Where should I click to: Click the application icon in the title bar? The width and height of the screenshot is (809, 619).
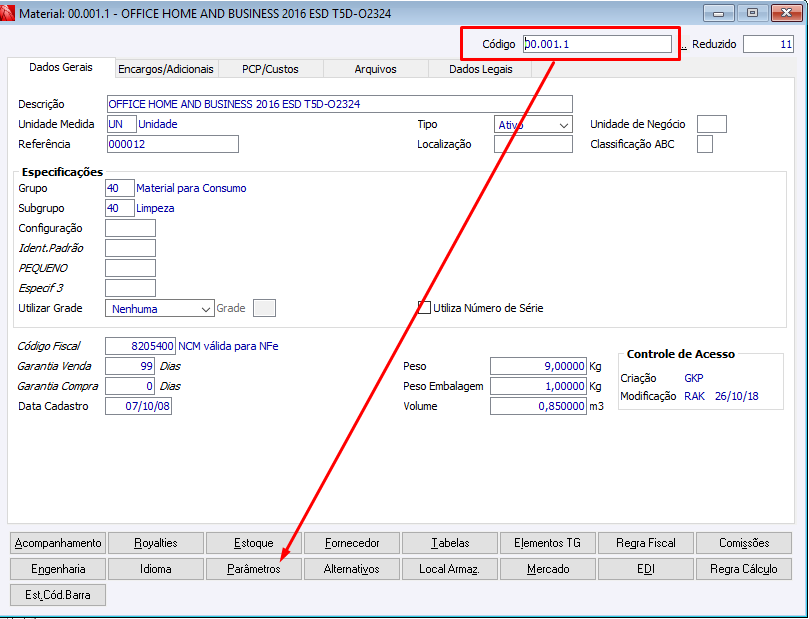(x=7, y=12)
